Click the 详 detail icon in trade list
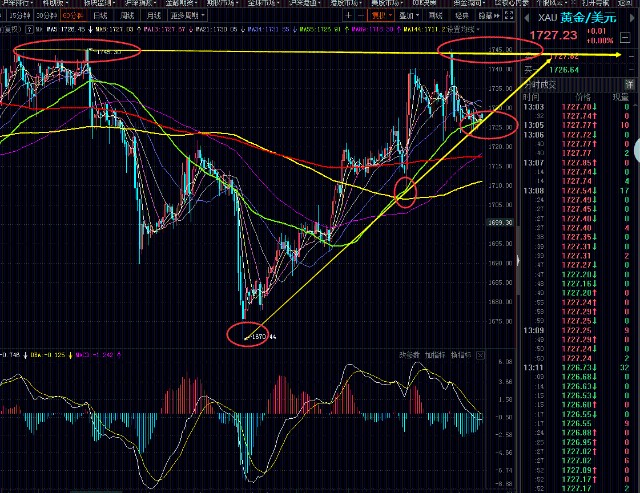The height and width of the screenshot is (493, 640). (x=629, y=84)
